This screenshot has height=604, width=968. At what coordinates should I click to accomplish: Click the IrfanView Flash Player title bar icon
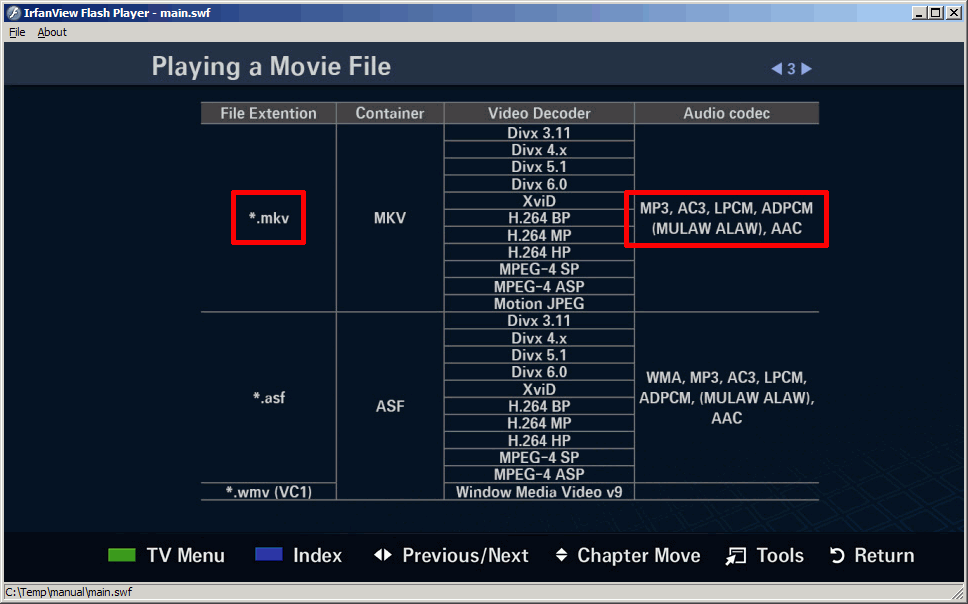(x=14, y=12)
